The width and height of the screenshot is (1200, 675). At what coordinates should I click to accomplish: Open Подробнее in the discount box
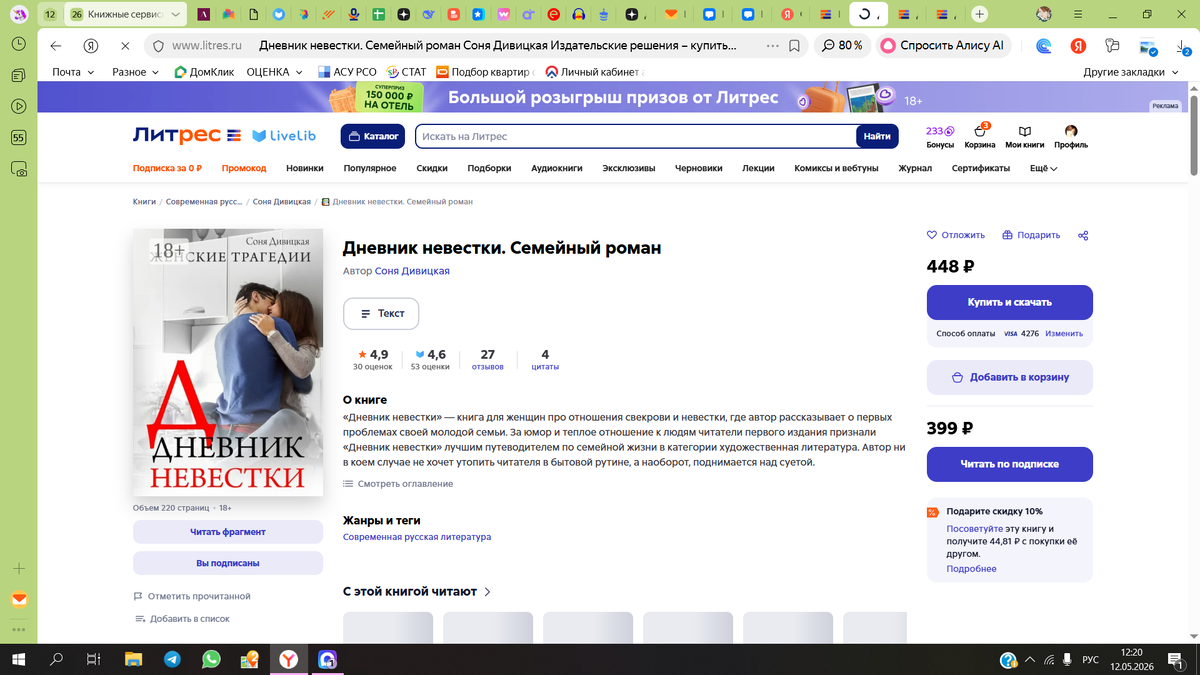coord(972,569)
